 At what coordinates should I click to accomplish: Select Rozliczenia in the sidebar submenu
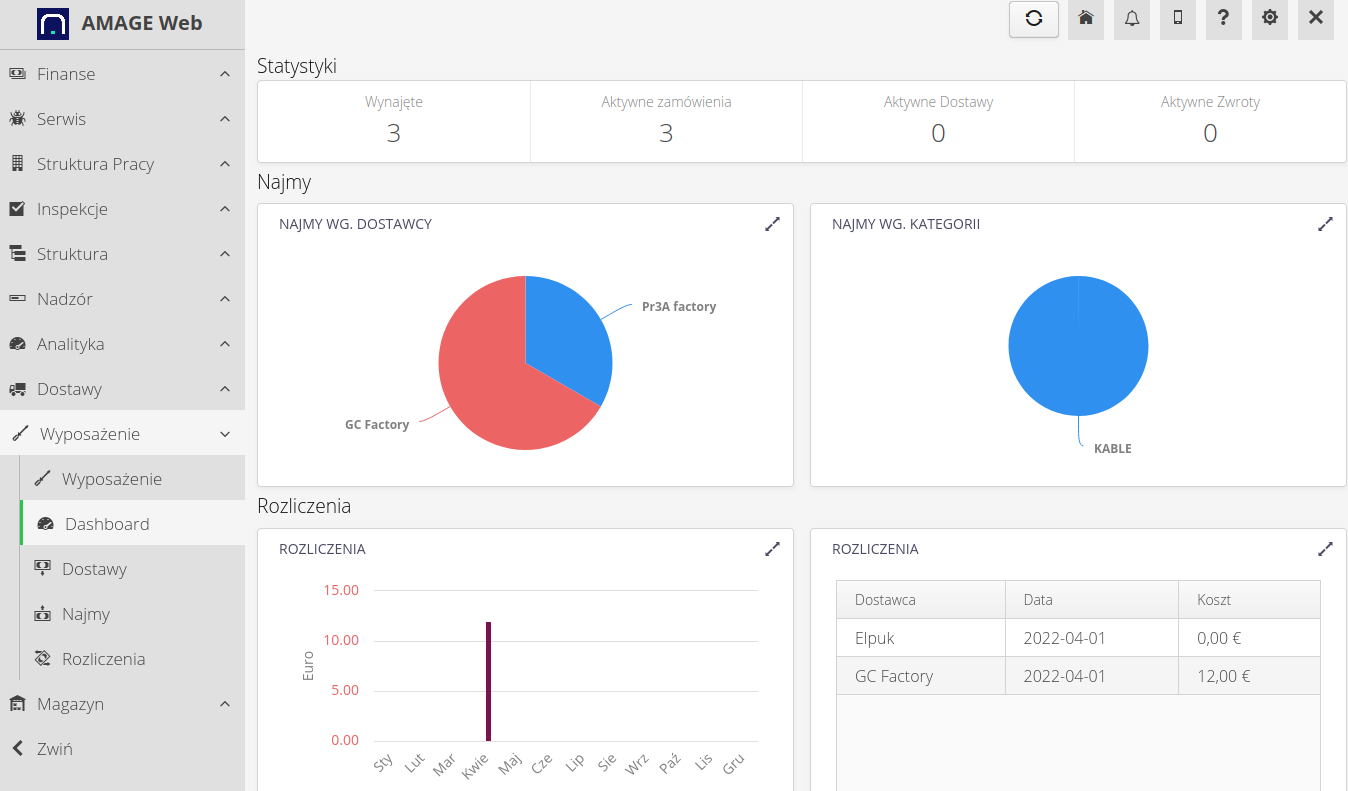pos(103,659)
